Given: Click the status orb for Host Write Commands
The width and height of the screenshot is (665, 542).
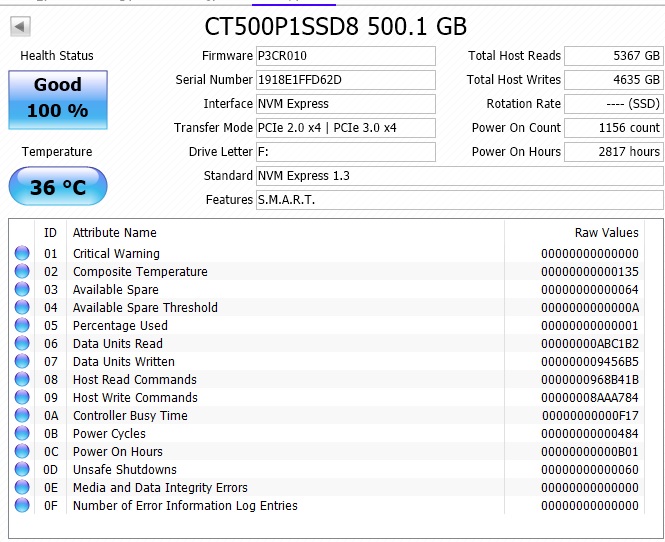Looking at the screenshot, I should [22, 397].
